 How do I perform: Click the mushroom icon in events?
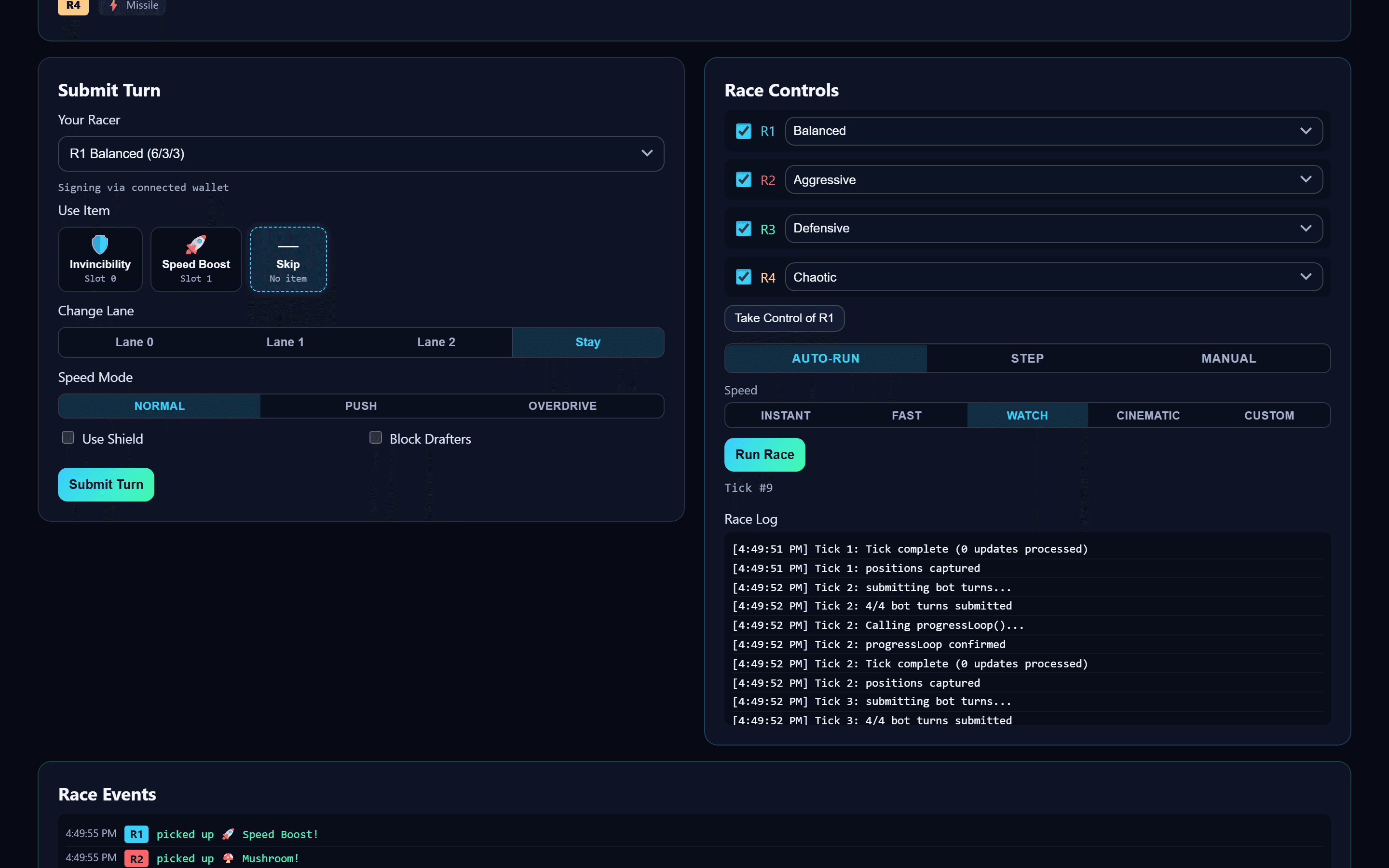click(x=228, y=858)
